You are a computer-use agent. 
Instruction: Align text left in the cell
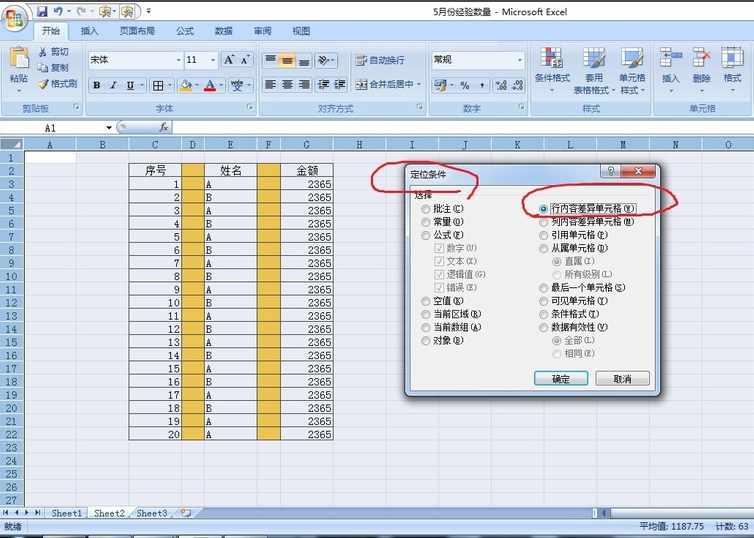(x=271, y=85)
